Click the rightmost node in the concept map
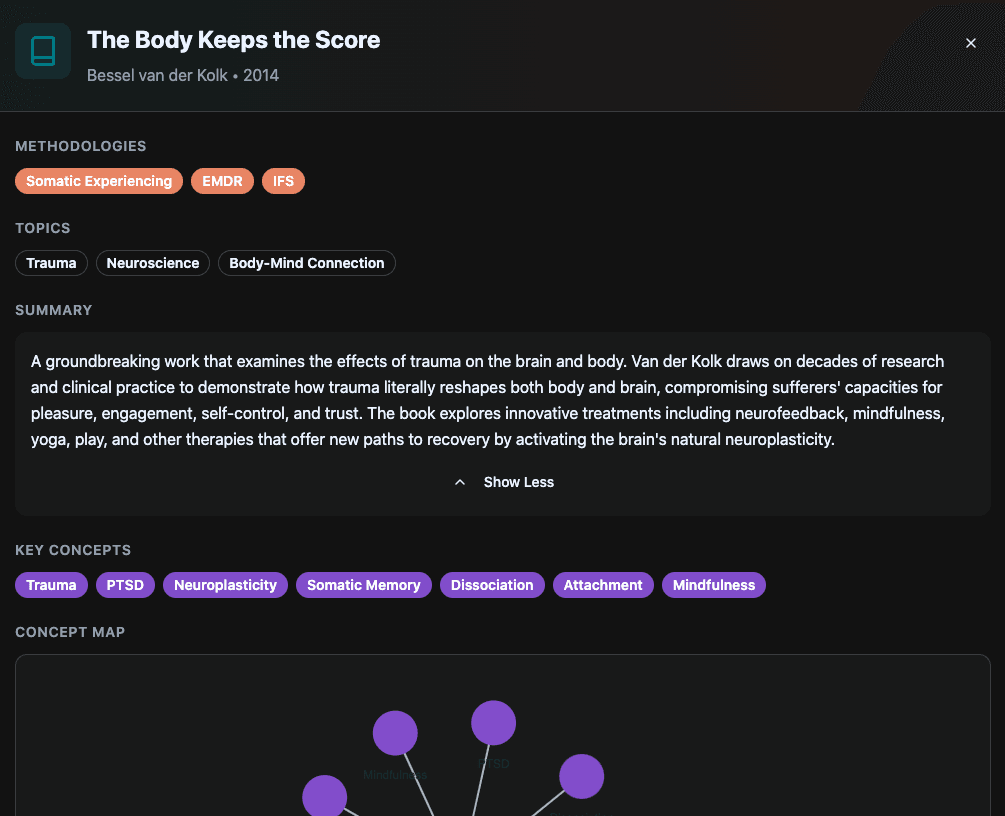This screenshot has width=1005, height=816. pyautogui.click(x=581, y=776)
